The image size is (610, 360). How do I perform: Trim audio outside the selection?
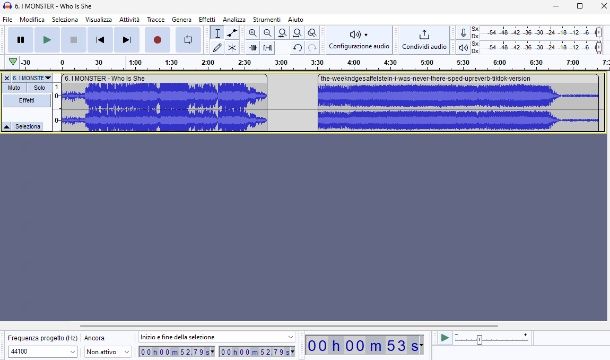point(252,47)
